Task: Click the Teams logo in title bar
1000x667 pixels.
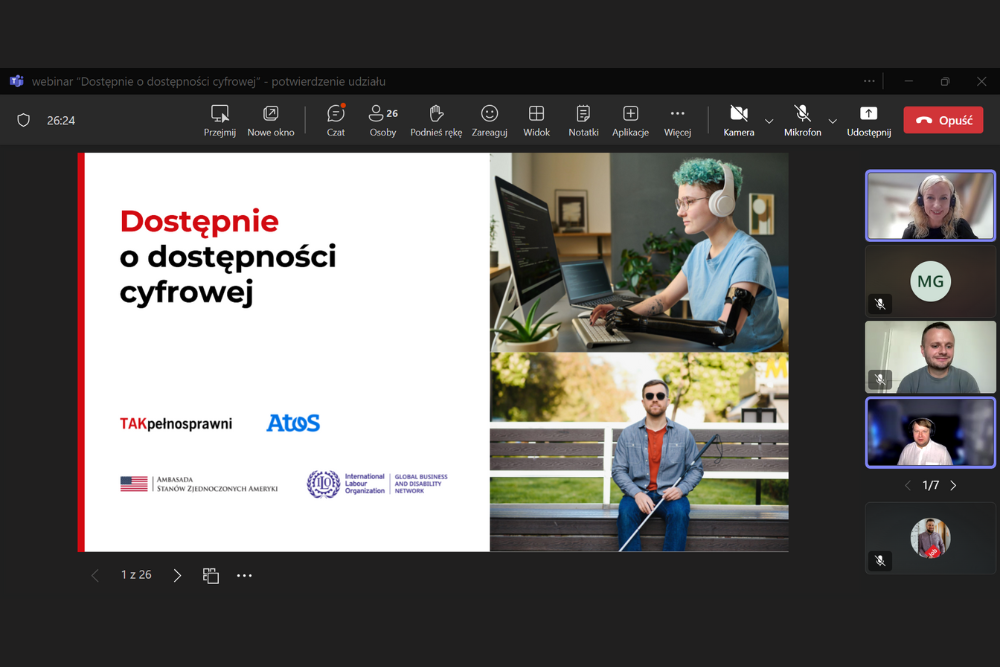Action: click(17, 81)
